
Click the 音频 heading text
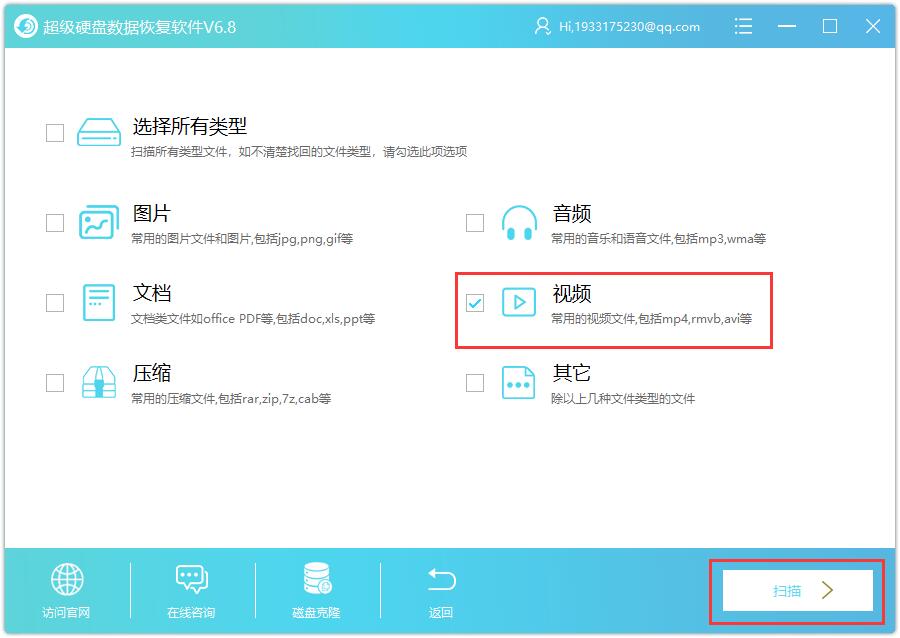(x=572, y=213)
